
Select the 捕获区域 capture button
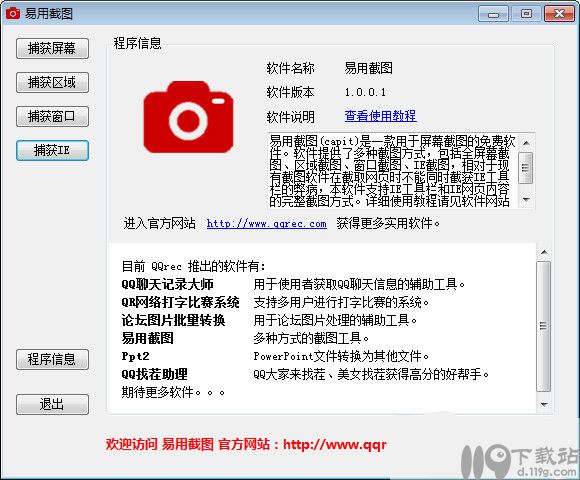[52, 82]
